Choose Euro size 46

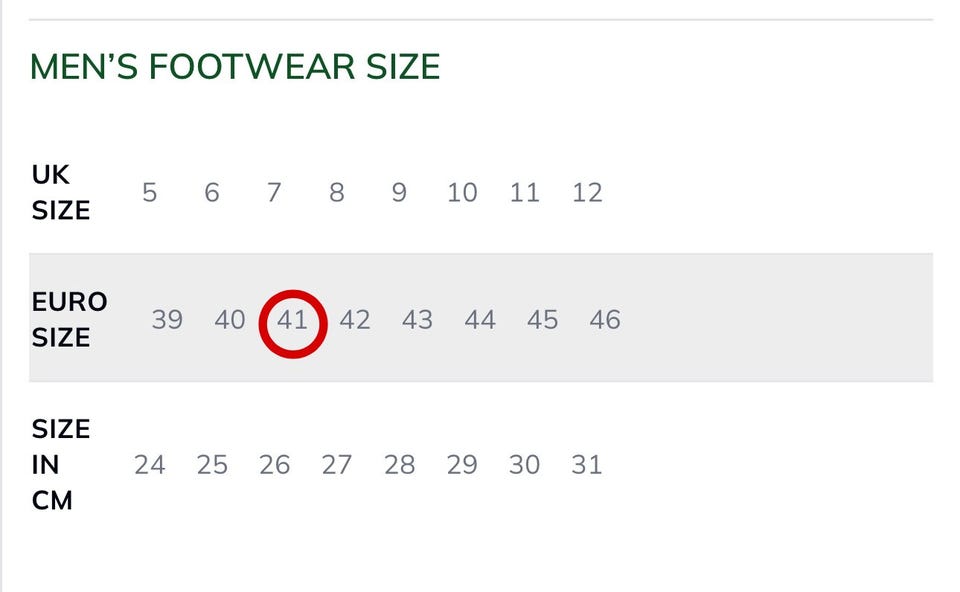(x=605, y=320)
